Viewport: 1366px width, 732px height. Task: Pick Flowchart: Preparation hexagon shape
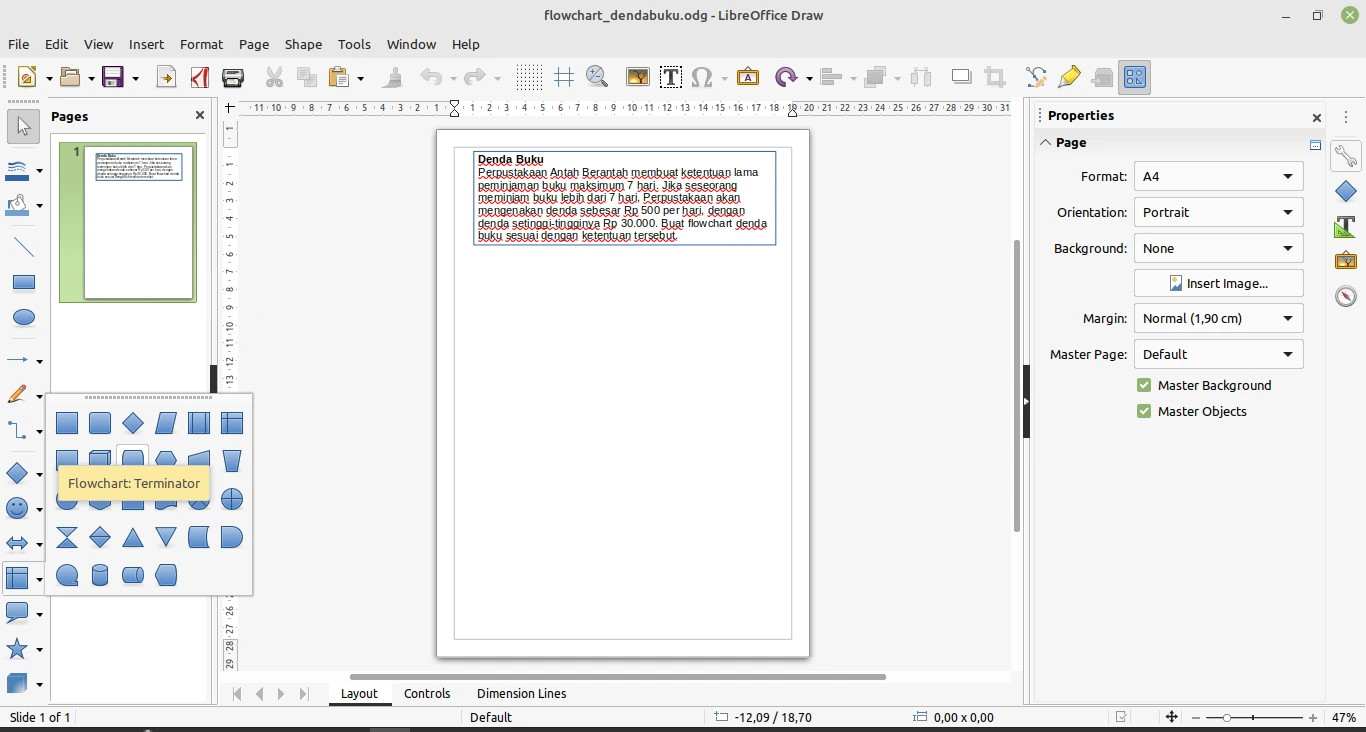tap(166, 460)
